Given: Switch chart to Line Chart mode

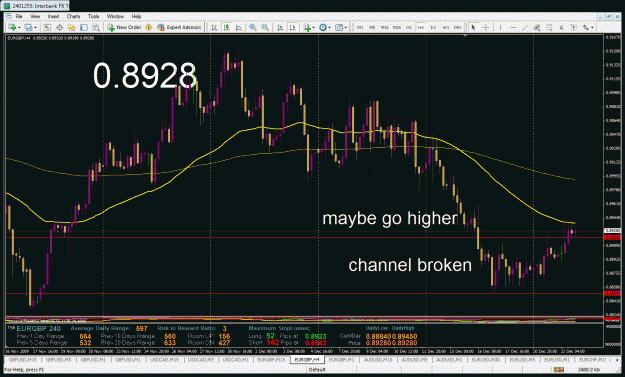Looking at the screenshot, I should [239, 27].
